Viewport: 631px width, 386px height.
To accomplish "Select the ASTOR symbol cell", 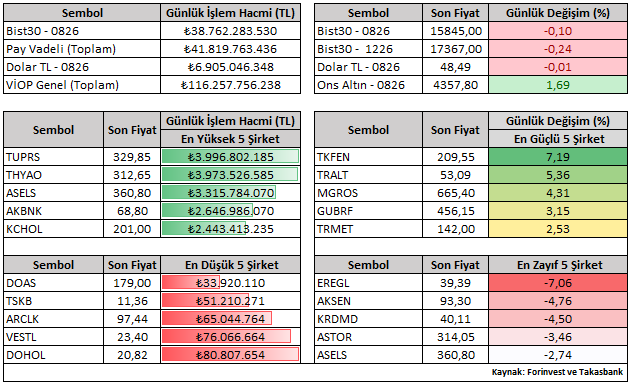I will pyautogui.click(x=368, y=337).
